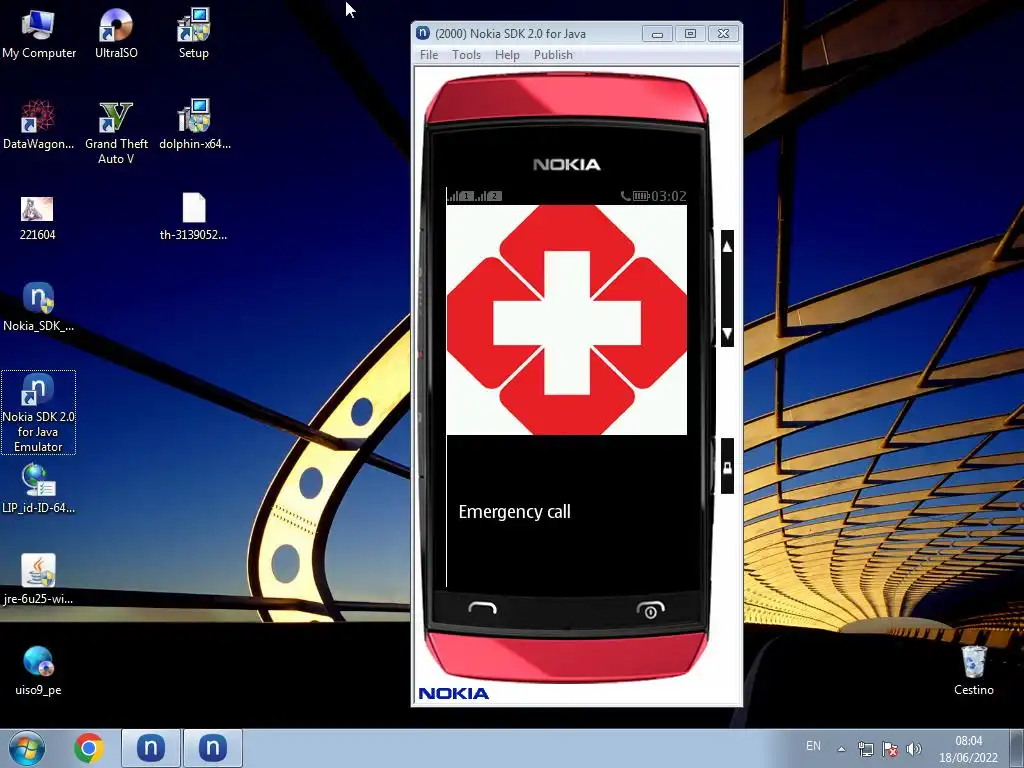Open the My Computer desktop icon
The width and height of the screenshot is (1024, 768).
(x=38, y=34)
